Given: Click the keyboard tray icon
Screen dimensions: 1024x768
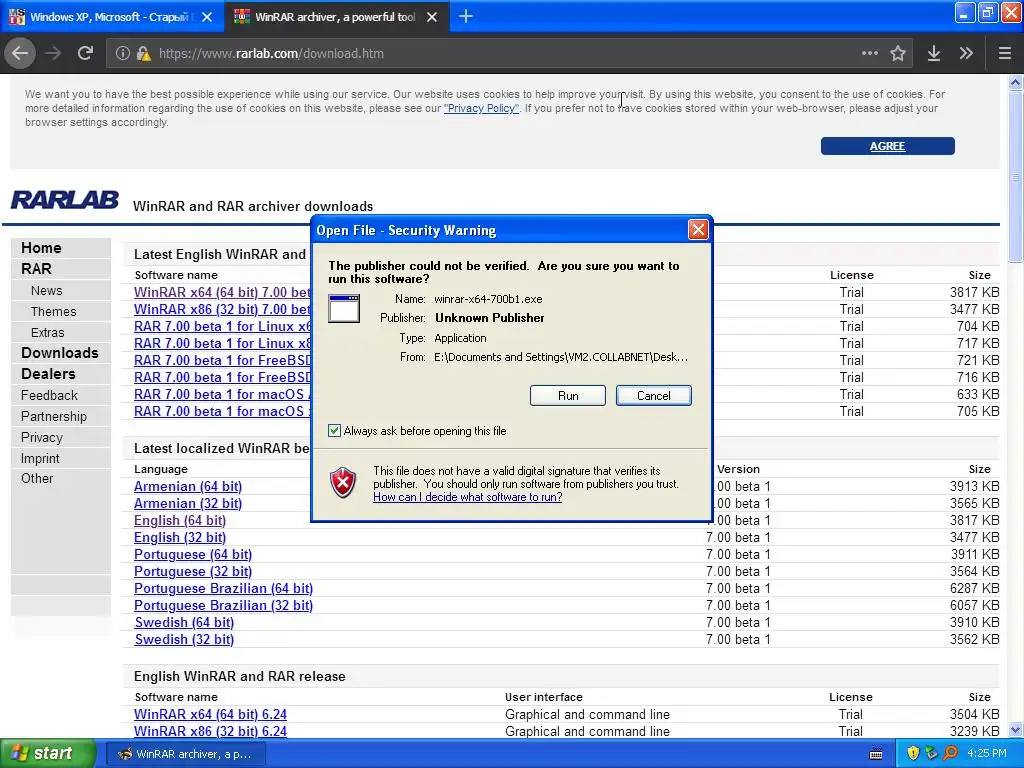Looking at the screenshot, I should coord(876,754).
